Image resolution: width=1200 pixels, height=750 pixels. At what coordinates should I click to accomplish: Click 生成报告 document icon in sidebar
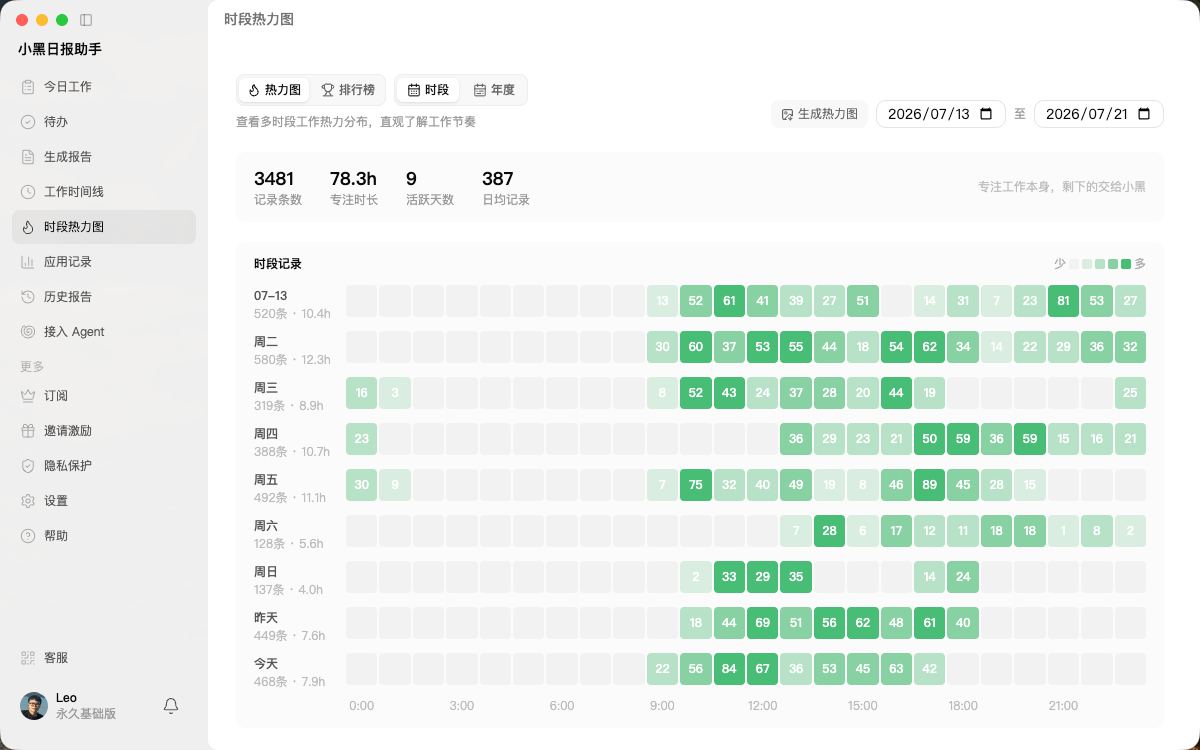[x=28, y=157]
